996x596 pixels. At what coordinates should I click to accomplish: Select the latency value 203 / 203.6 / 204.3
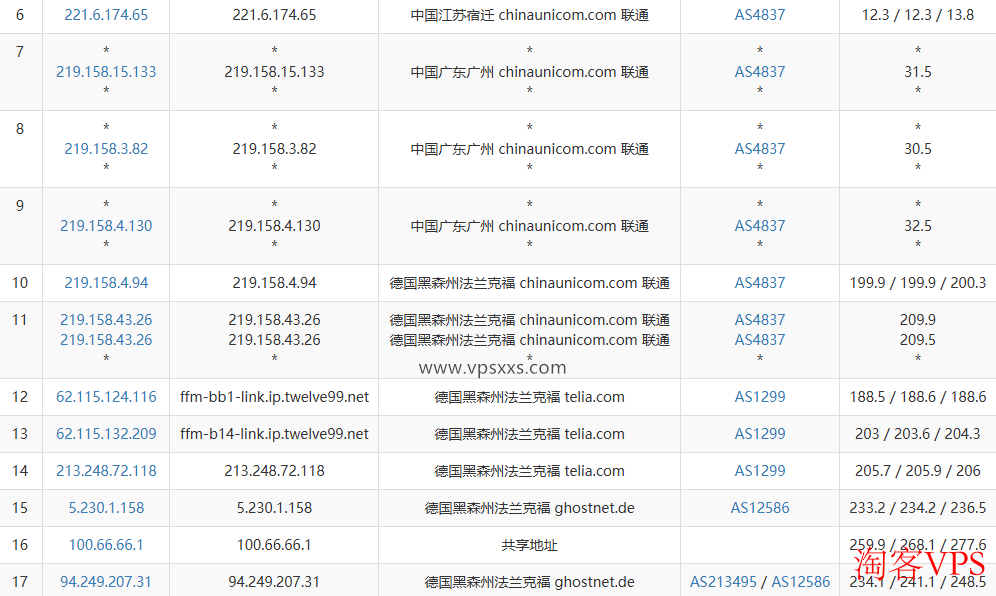click(918, 434)
